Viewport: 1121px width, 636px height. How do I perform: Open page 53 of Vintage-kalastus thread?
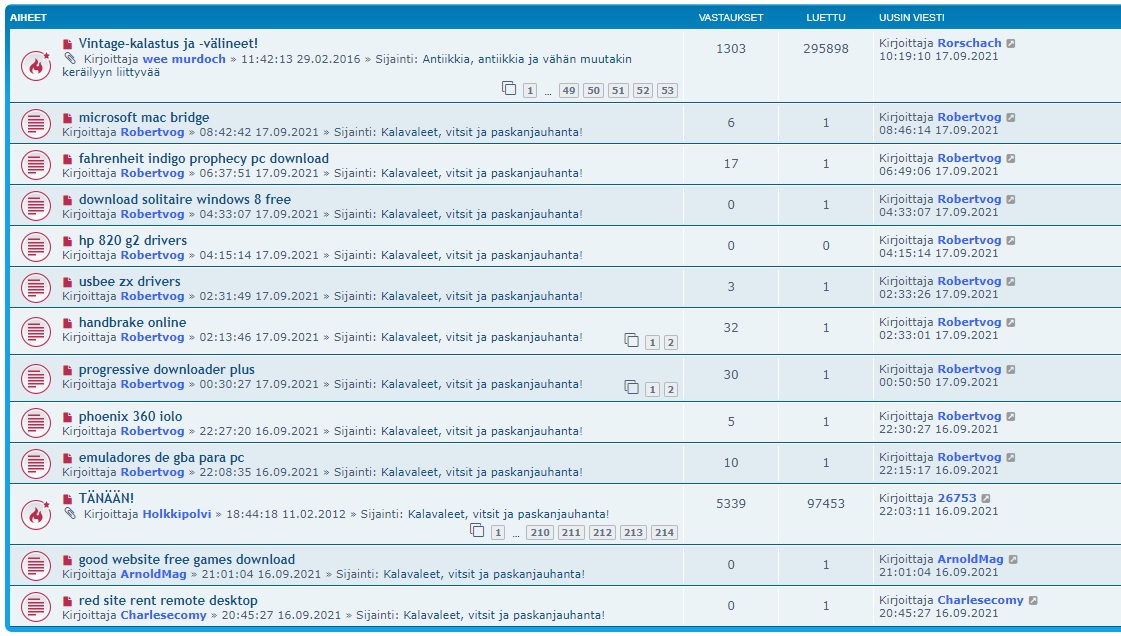coord(667,91)
